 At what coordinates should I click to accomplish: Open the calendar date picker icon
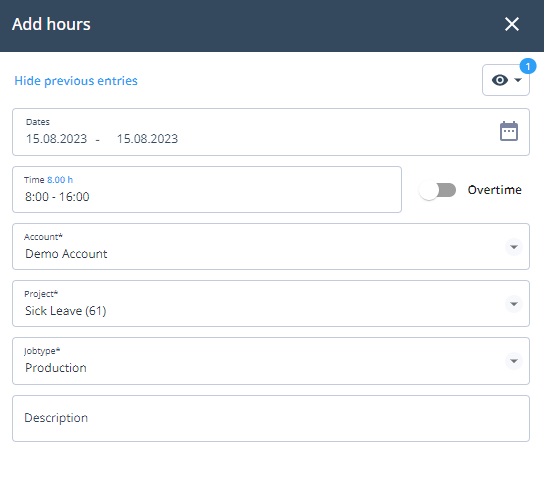(x=509, y=131)
